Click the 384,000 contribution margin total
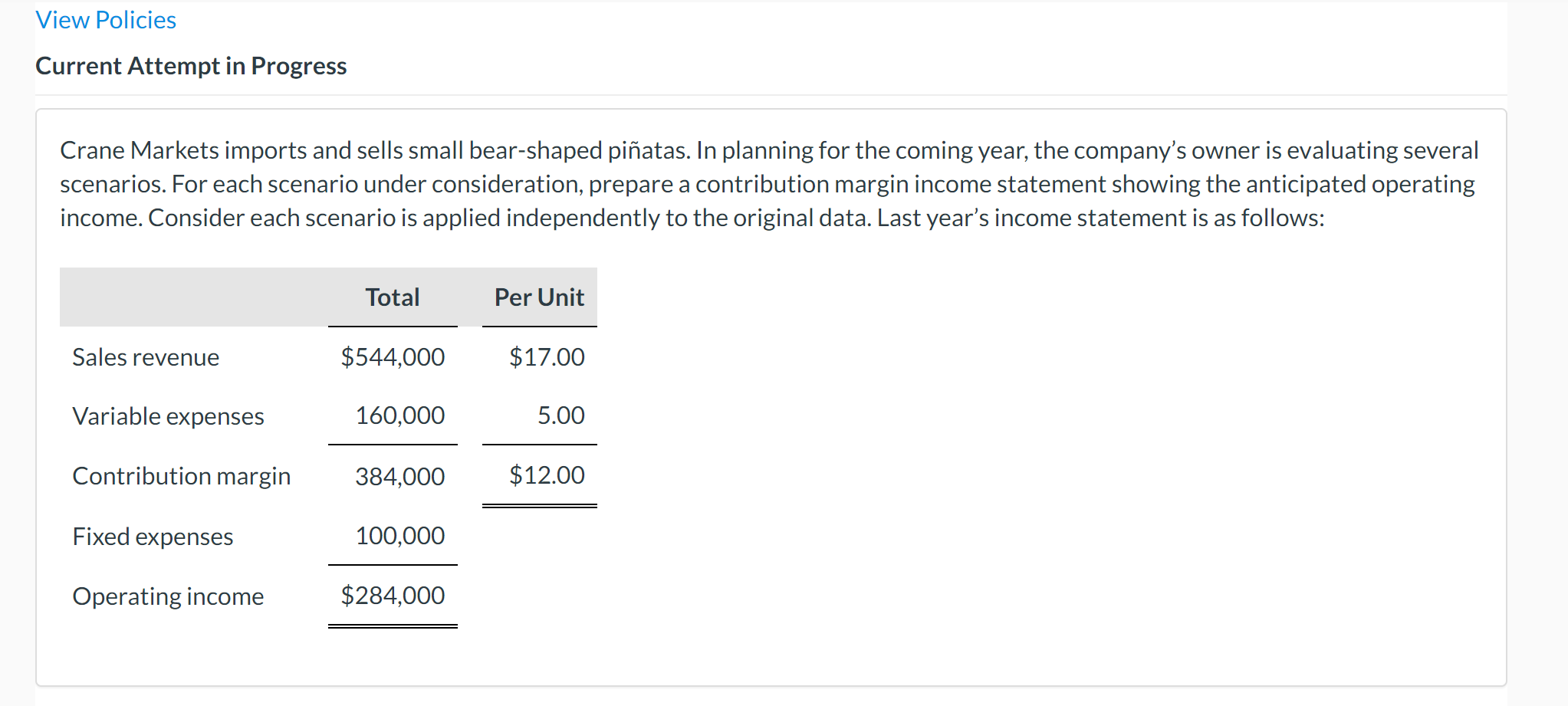The height and width of the screenshot is (706, 1568). [399, 477]
